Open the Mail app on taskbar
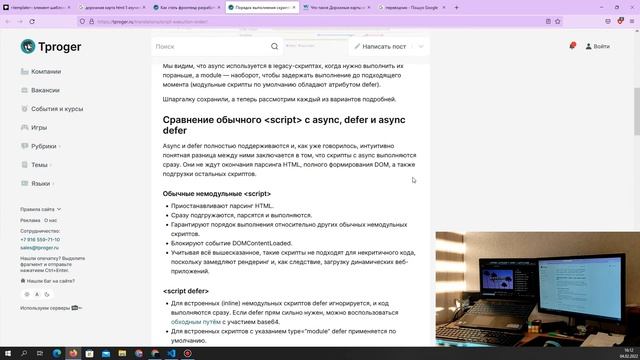Image resolution: width=640 pixels, height=360 pixels. point(106,353)
